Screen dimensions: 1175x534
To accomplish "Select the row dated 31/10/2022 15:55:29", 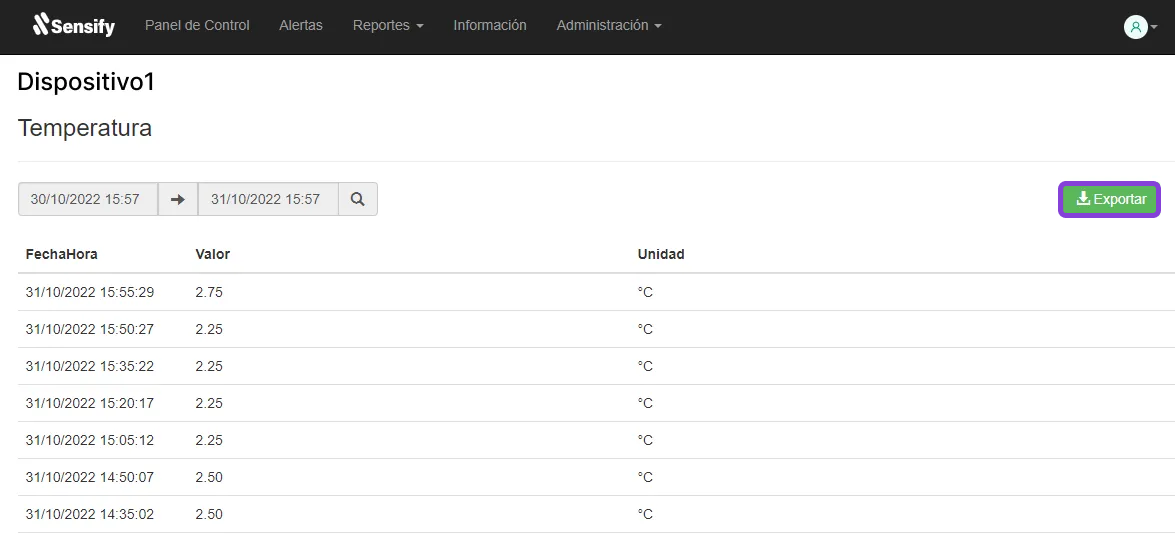I will click(596, 292).
